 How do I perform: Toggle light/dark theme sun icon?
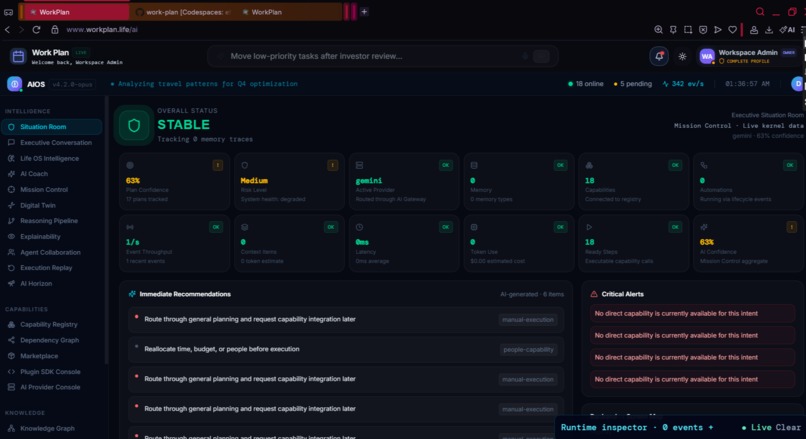(x=682, y=57)
